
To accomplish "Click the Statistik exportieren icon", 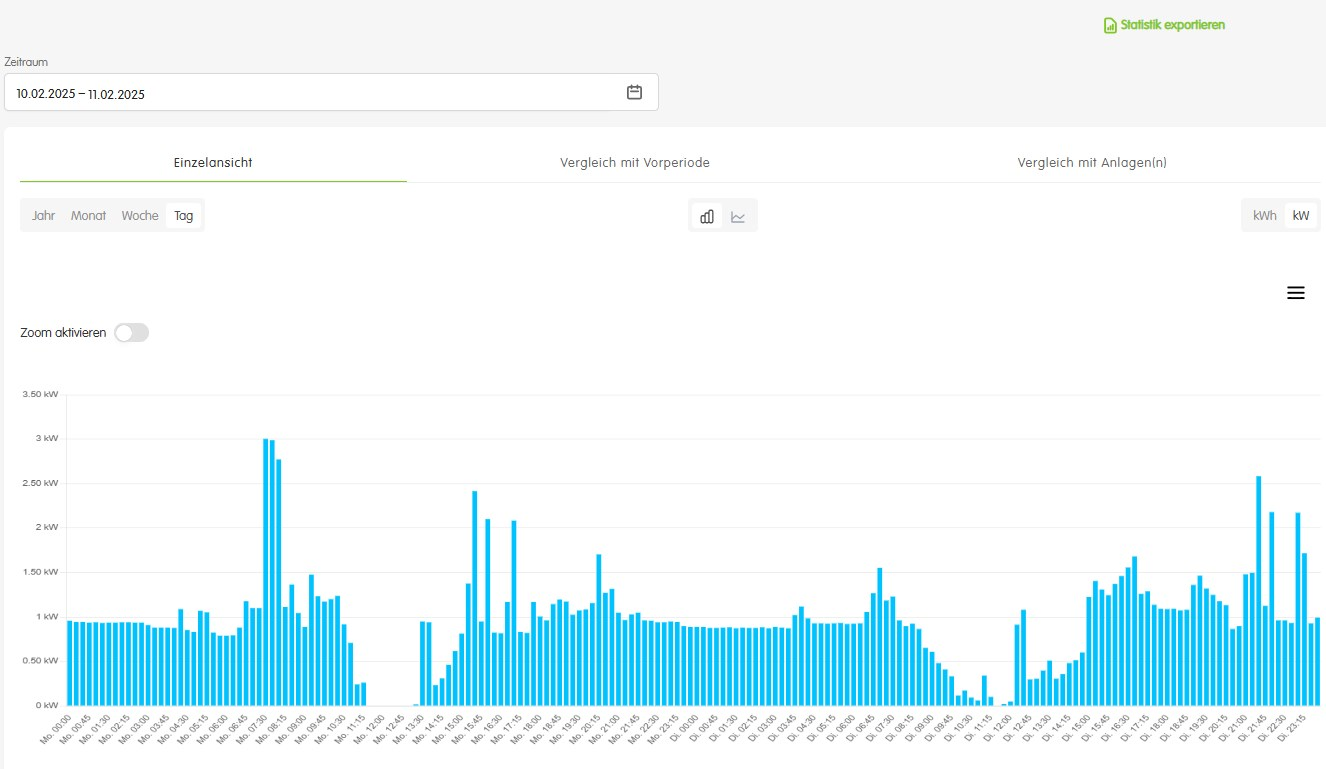I will coord(1109,25).
